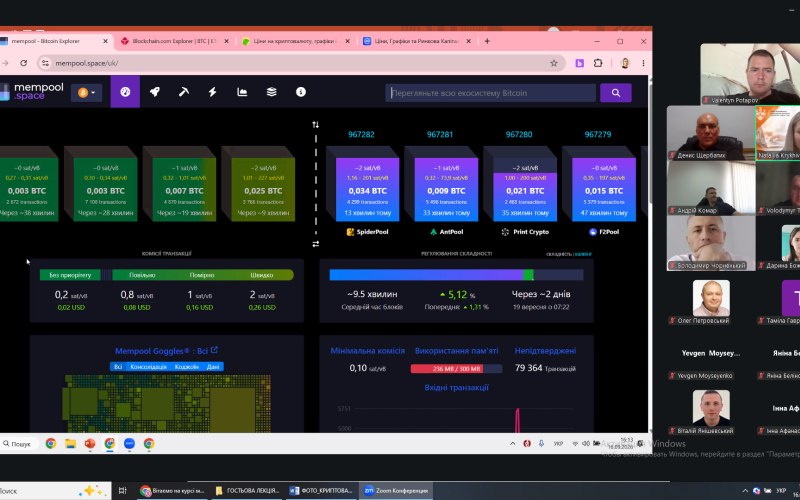
Task: Open the Print Crypto pool link
Action: point(525,232)
